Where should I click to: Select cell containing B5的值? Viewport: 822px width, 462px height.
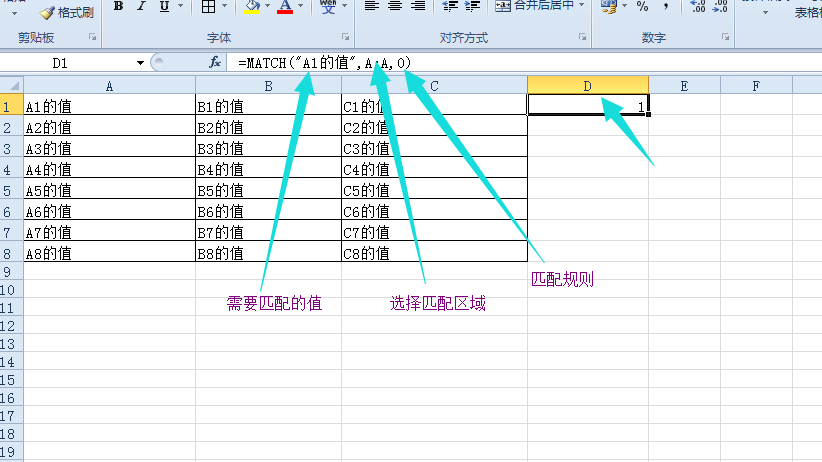coord(268,190)
